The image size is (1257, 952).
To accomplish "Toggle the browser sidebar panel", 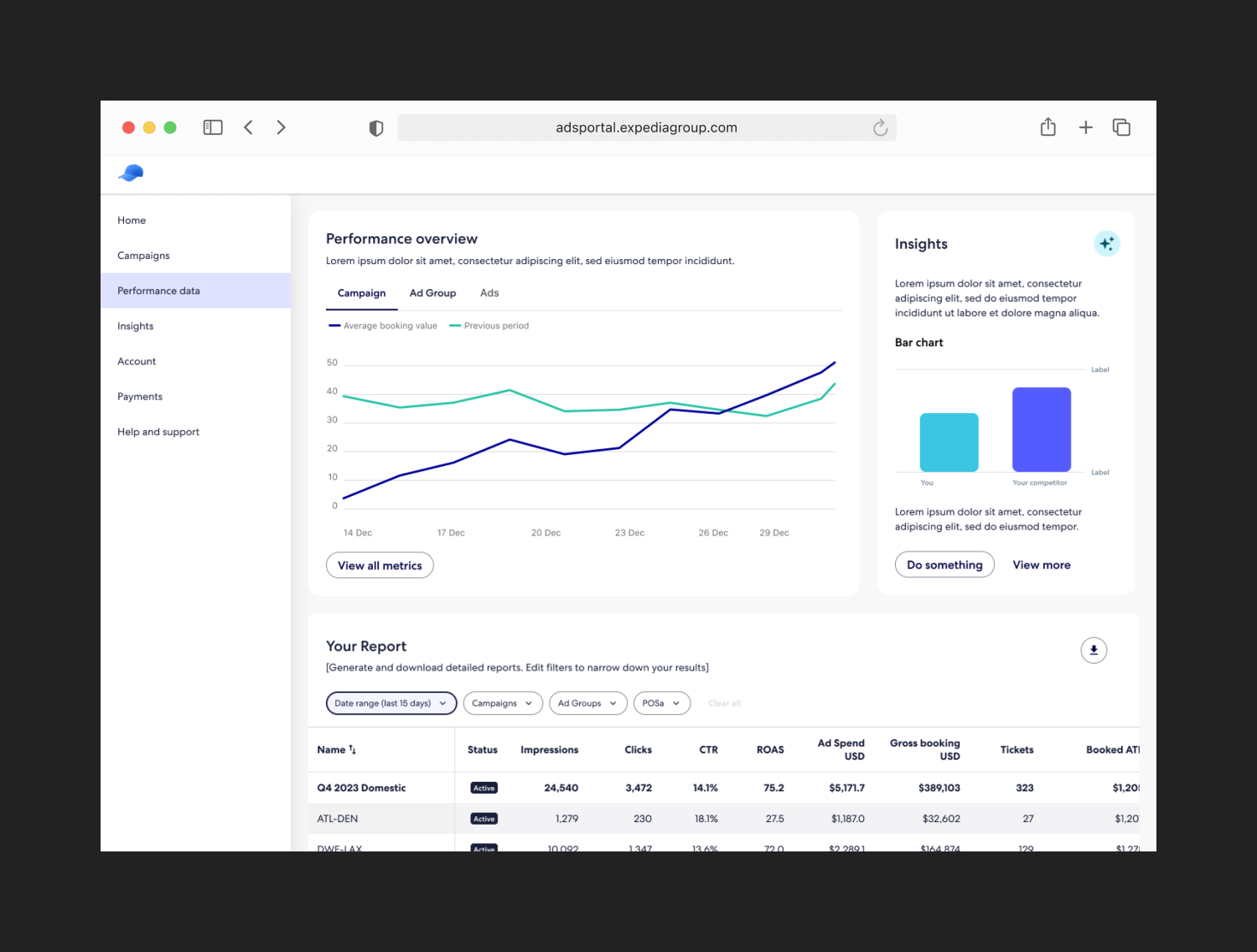I will pyautogui.click(x=213, y=127).
